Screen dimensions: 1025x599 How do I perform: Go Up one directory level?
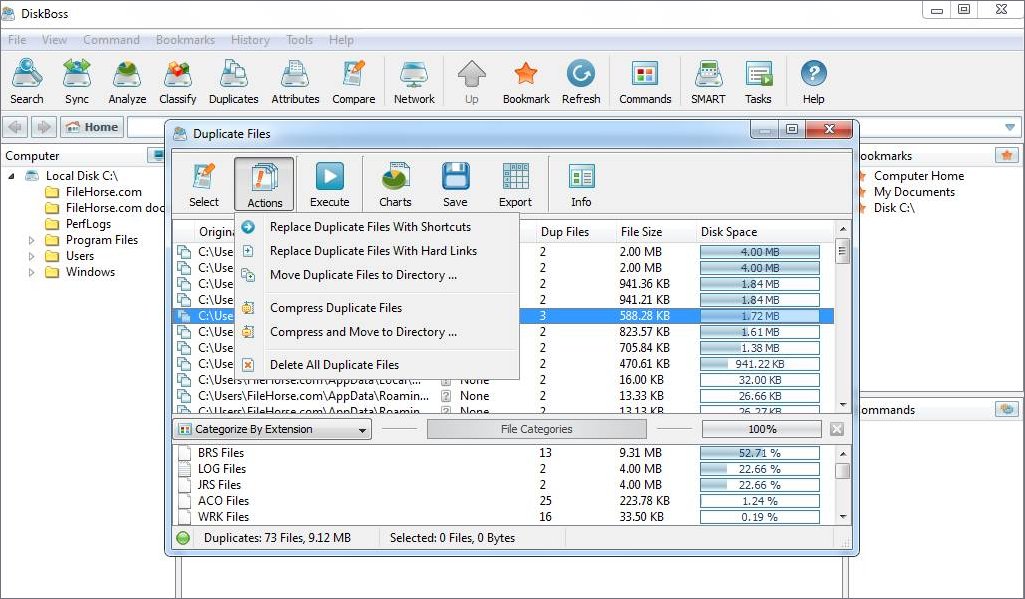(471, 82)
